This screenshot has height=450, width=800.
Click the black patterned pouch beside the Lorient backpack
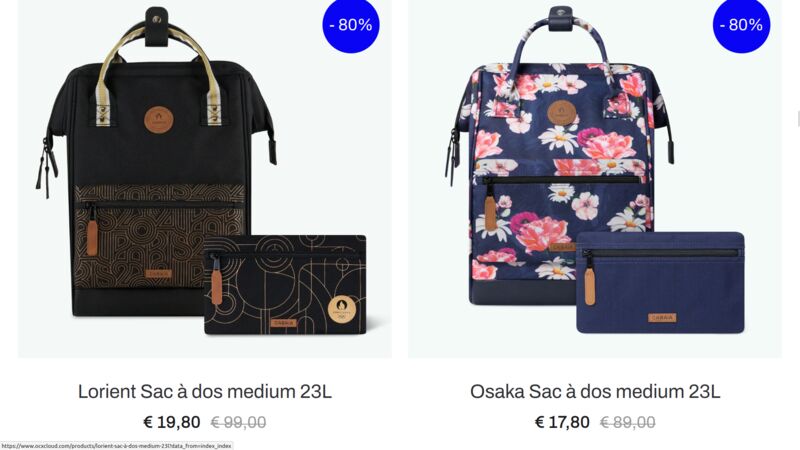pyautogui.click(x=285, y=285)
